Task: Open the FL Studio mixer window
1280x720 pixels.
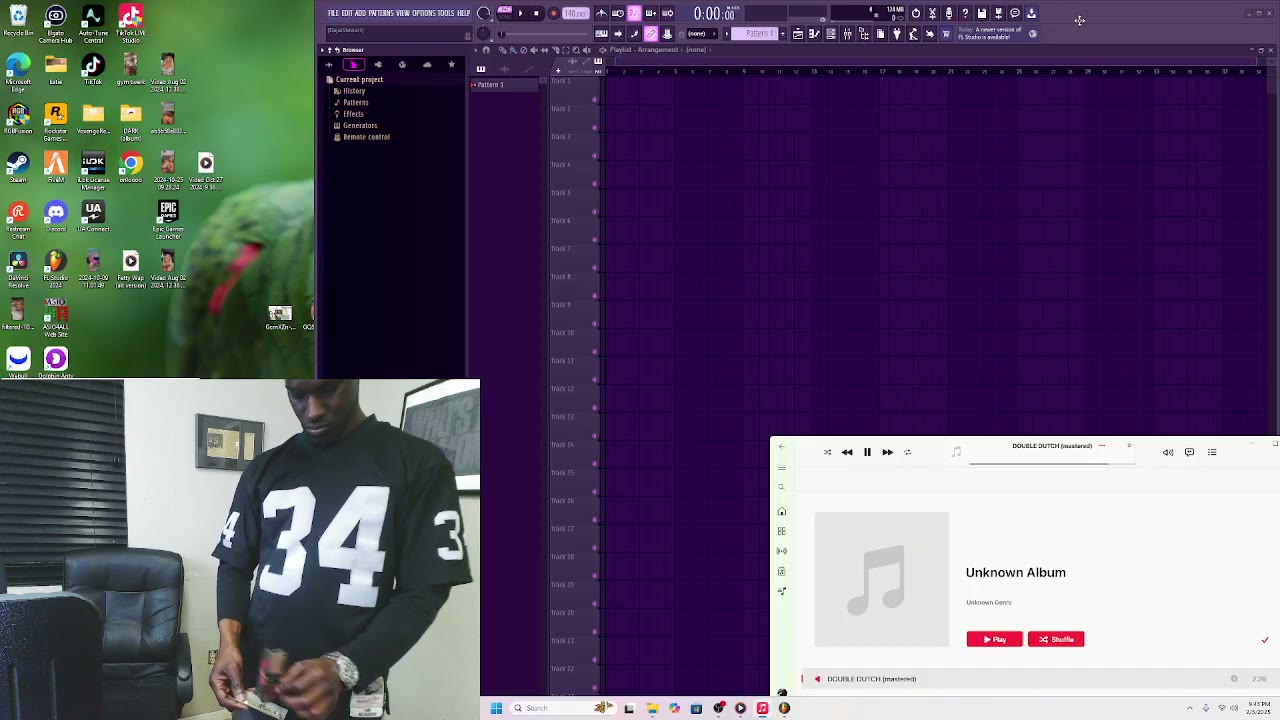Action: point(848,34)
